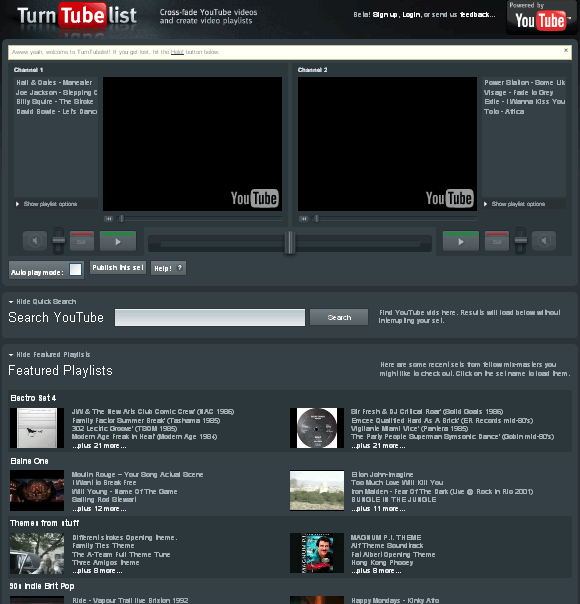Click the Electro Set 4 left thumbnail
The width and height of the screenshot is (580, 604).
click(x=37, y=428)
